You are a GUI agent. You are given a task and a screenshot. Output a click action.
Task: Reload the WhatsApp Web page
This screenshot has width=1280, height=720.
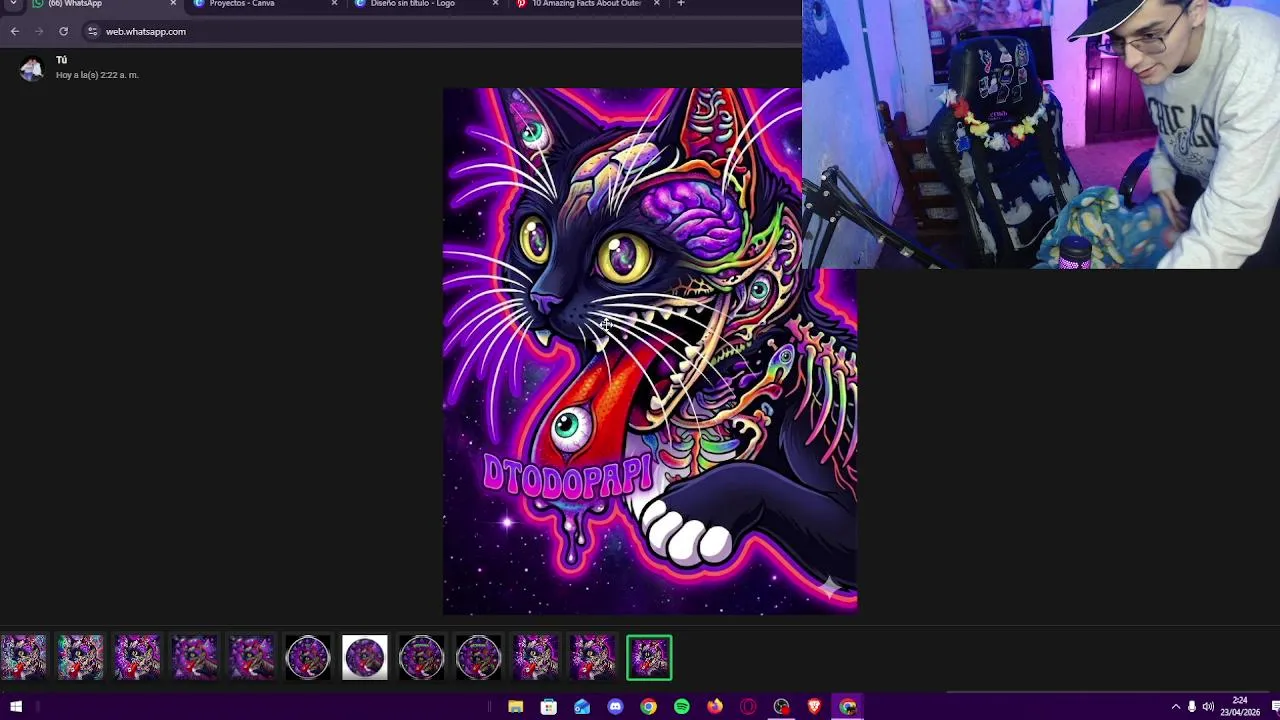click(x=63, y=31)
